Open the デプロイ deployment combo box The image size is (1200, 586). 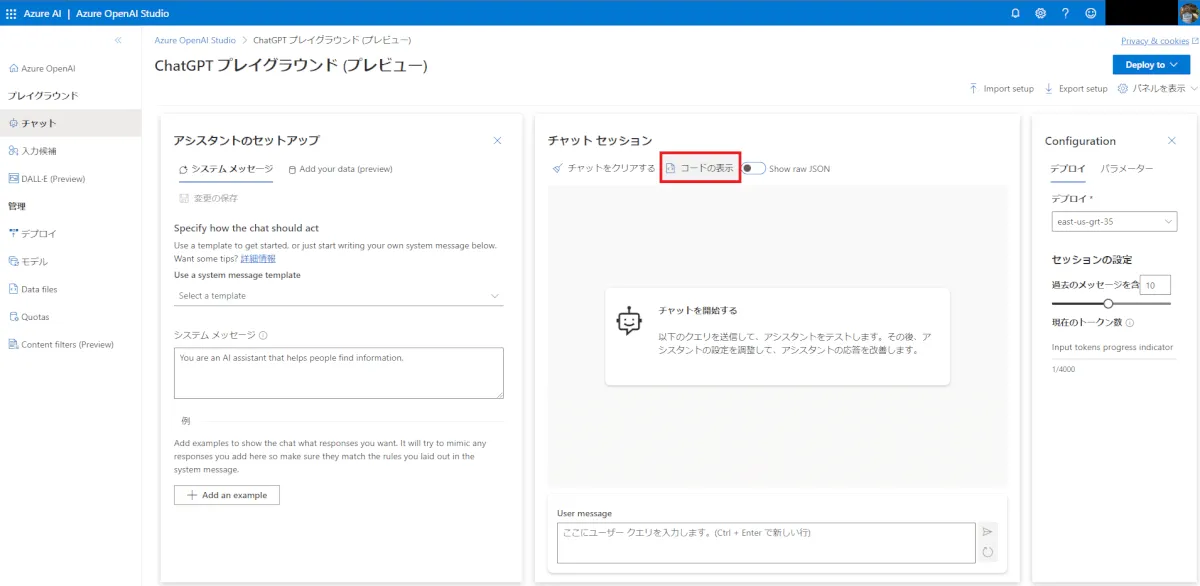tap(1114, 221)
